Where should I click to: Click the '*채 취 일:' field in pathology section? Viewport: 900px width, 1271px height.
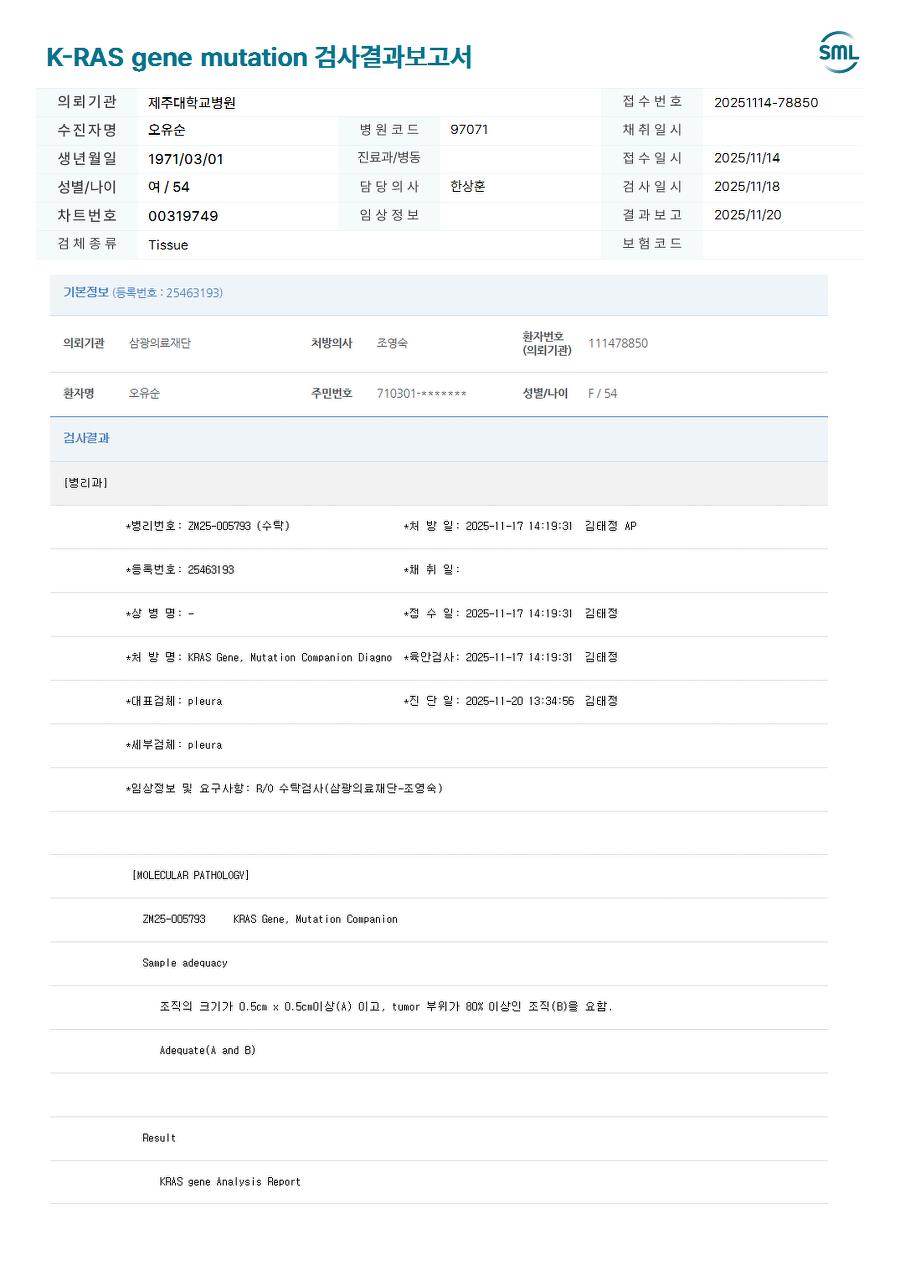432,570
